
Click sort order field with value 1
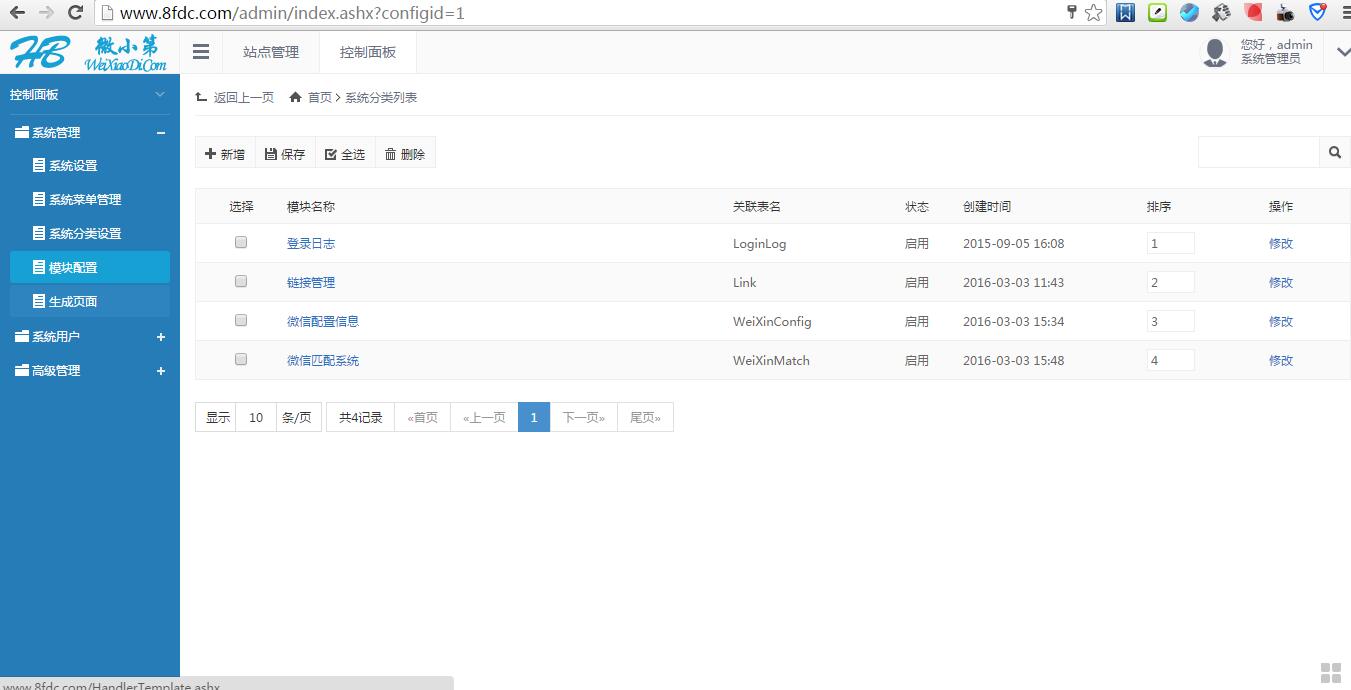(1170, 243)
